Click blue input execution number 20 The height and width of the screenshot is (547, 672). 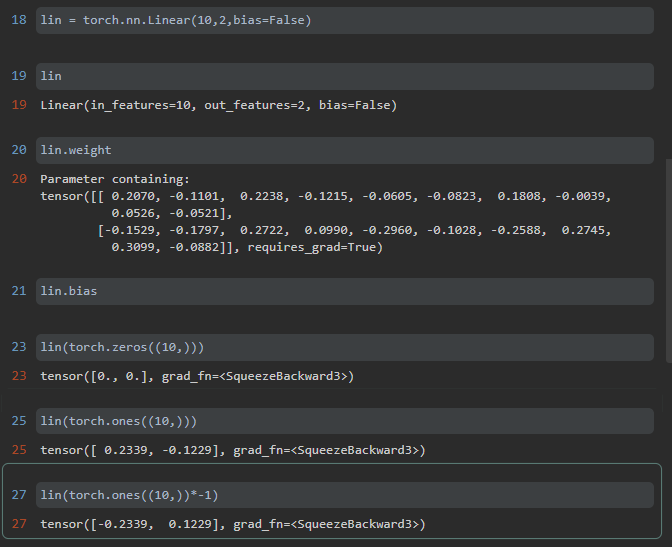coord(19,150)
